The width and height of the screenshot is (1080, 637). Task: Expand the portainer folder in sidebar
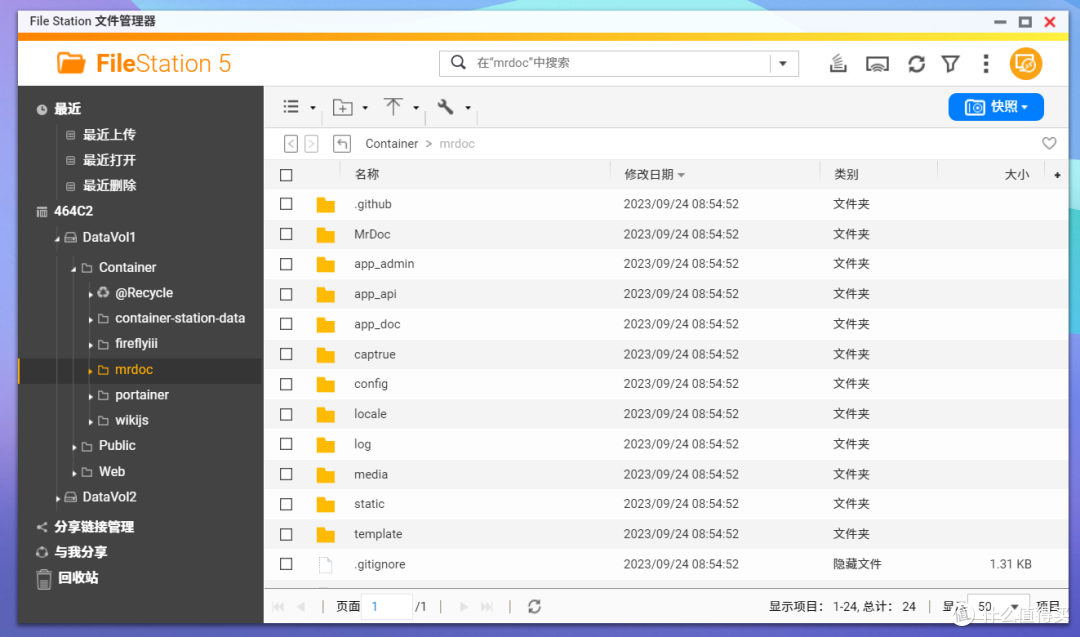click(90, 394)
